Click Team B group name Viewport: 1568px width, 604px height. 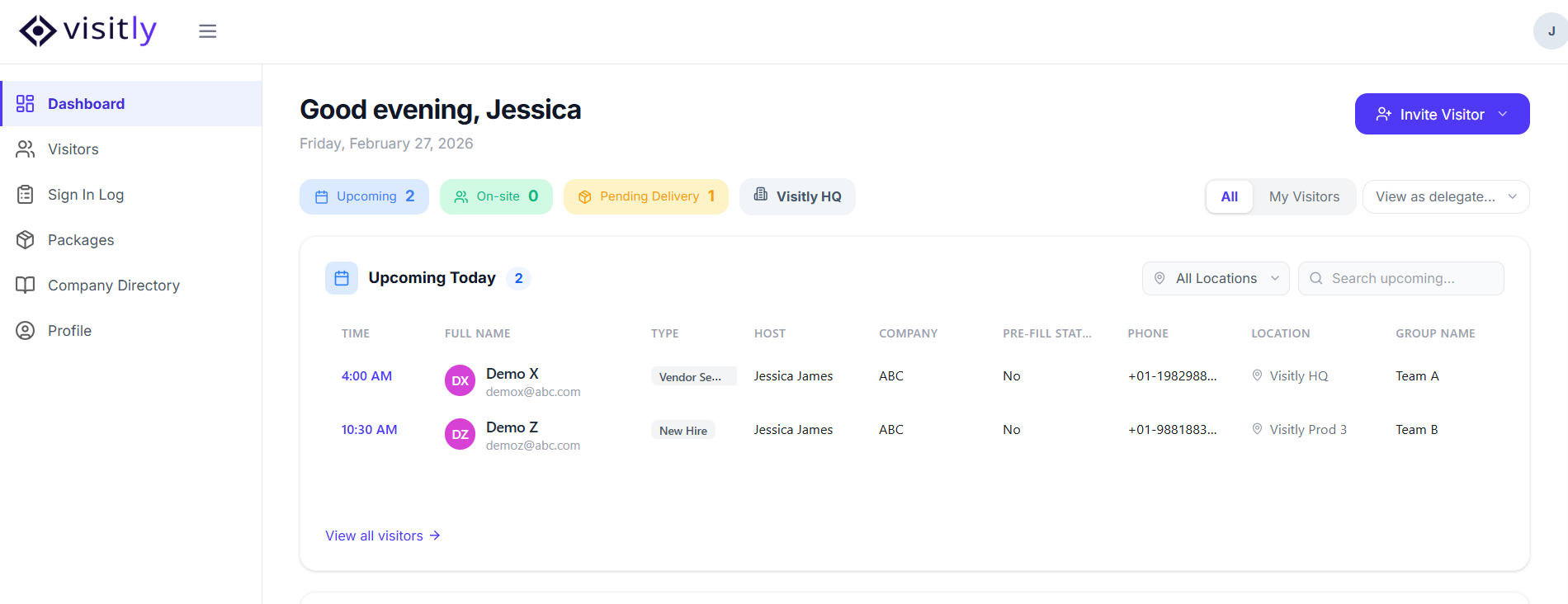[x=1417, y=429]
